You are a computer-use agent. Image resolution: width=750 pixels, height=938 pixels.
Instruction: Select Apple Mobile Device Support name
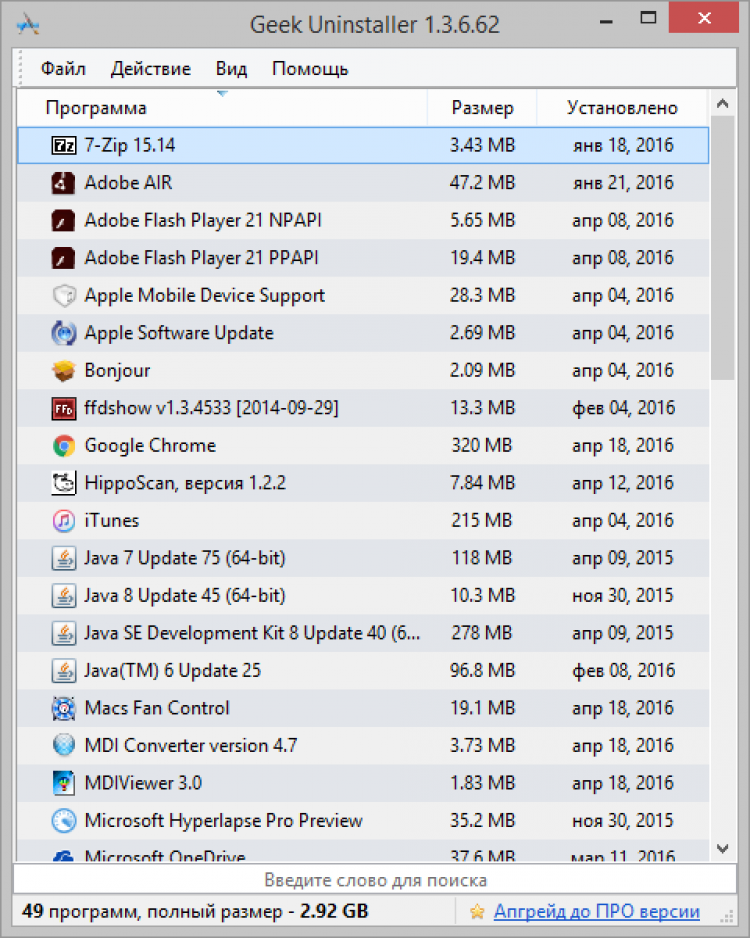(x=205, y=296)
